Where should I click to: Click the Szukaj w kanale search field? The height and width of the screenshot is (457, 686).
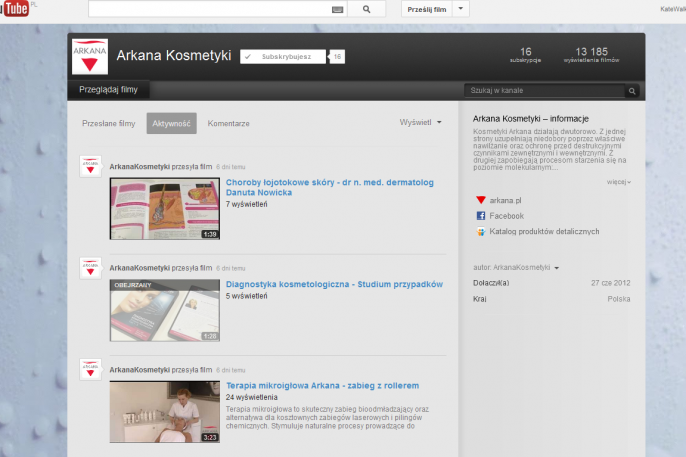(x=544, y=91)
